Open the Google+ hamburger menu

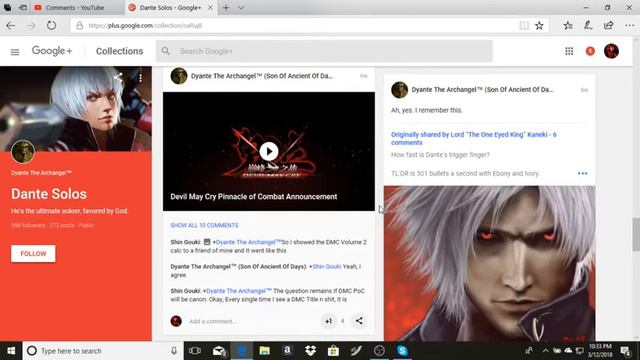pos(15,52)
